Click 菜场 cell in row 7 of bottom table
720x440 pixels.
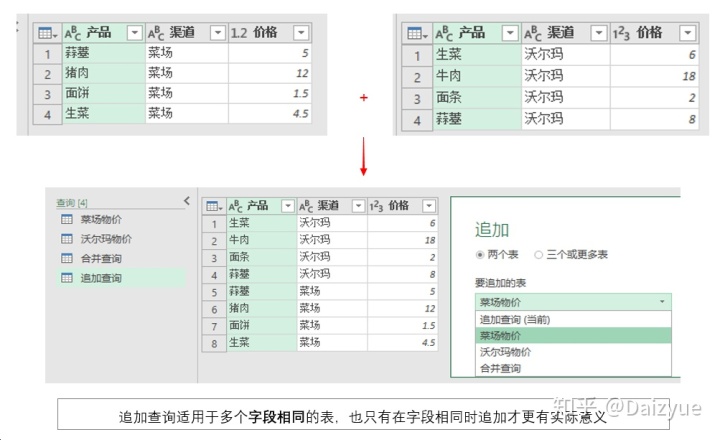point(332,326)
